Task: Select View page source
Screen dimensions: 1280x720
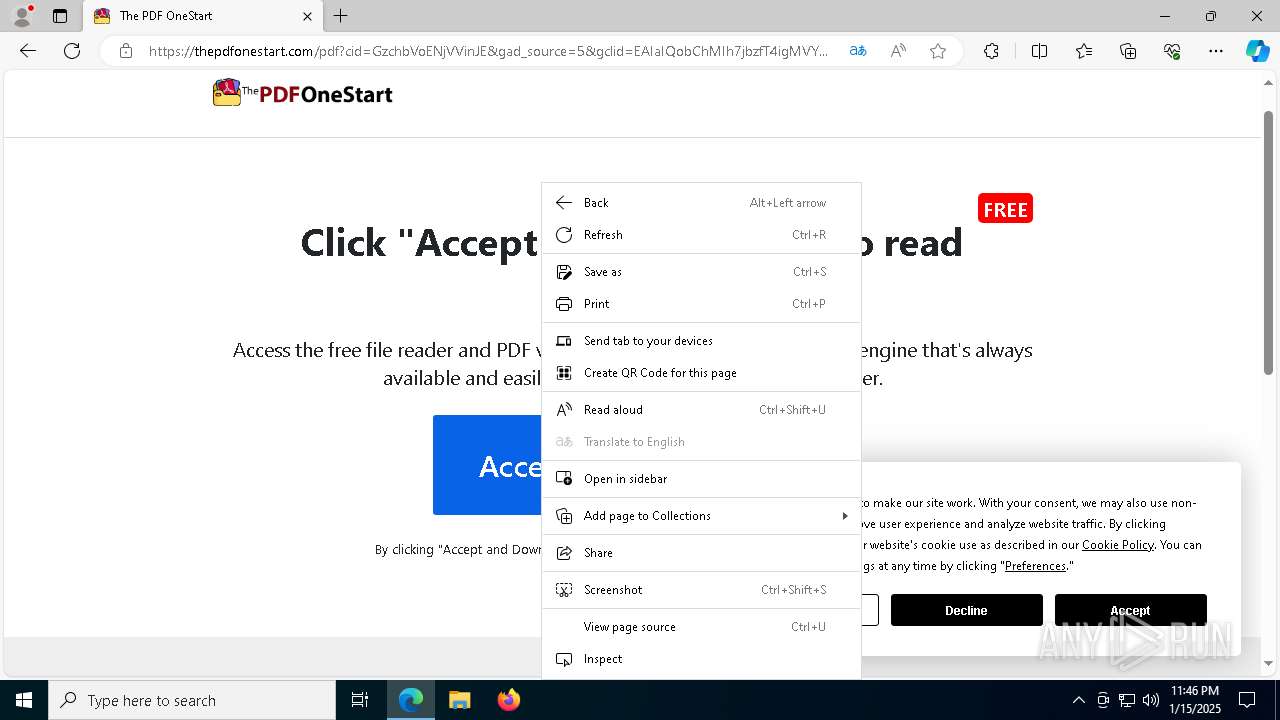Action: tap(701, 627)
